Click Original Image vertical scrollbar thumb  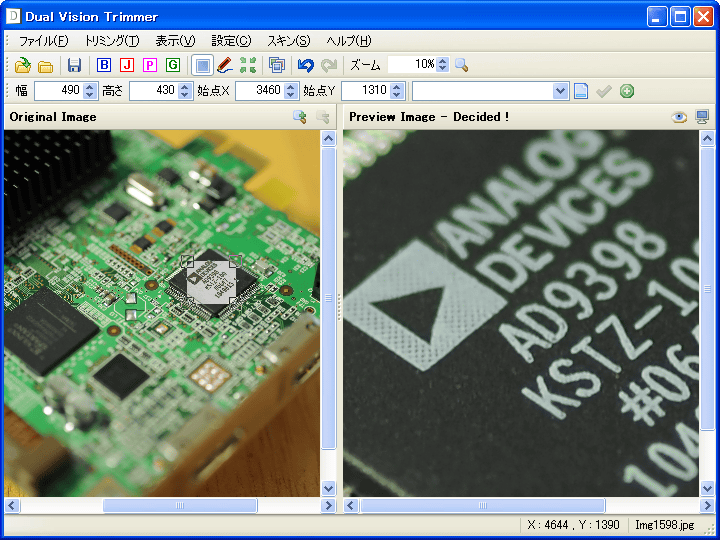pos(328,298)
